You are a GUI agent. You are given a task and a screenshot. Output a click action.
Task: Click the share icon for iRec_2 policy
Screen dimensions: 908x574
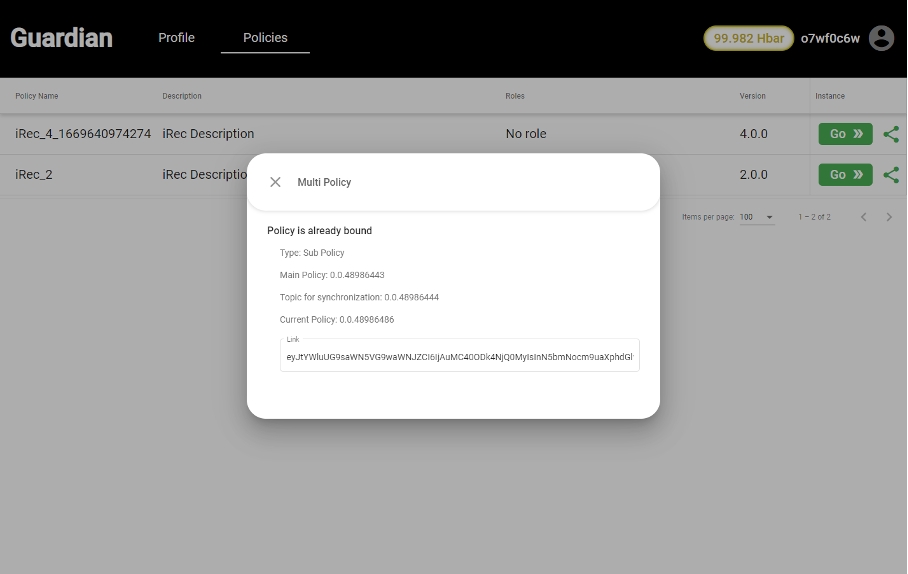click(x=891, y=174)
